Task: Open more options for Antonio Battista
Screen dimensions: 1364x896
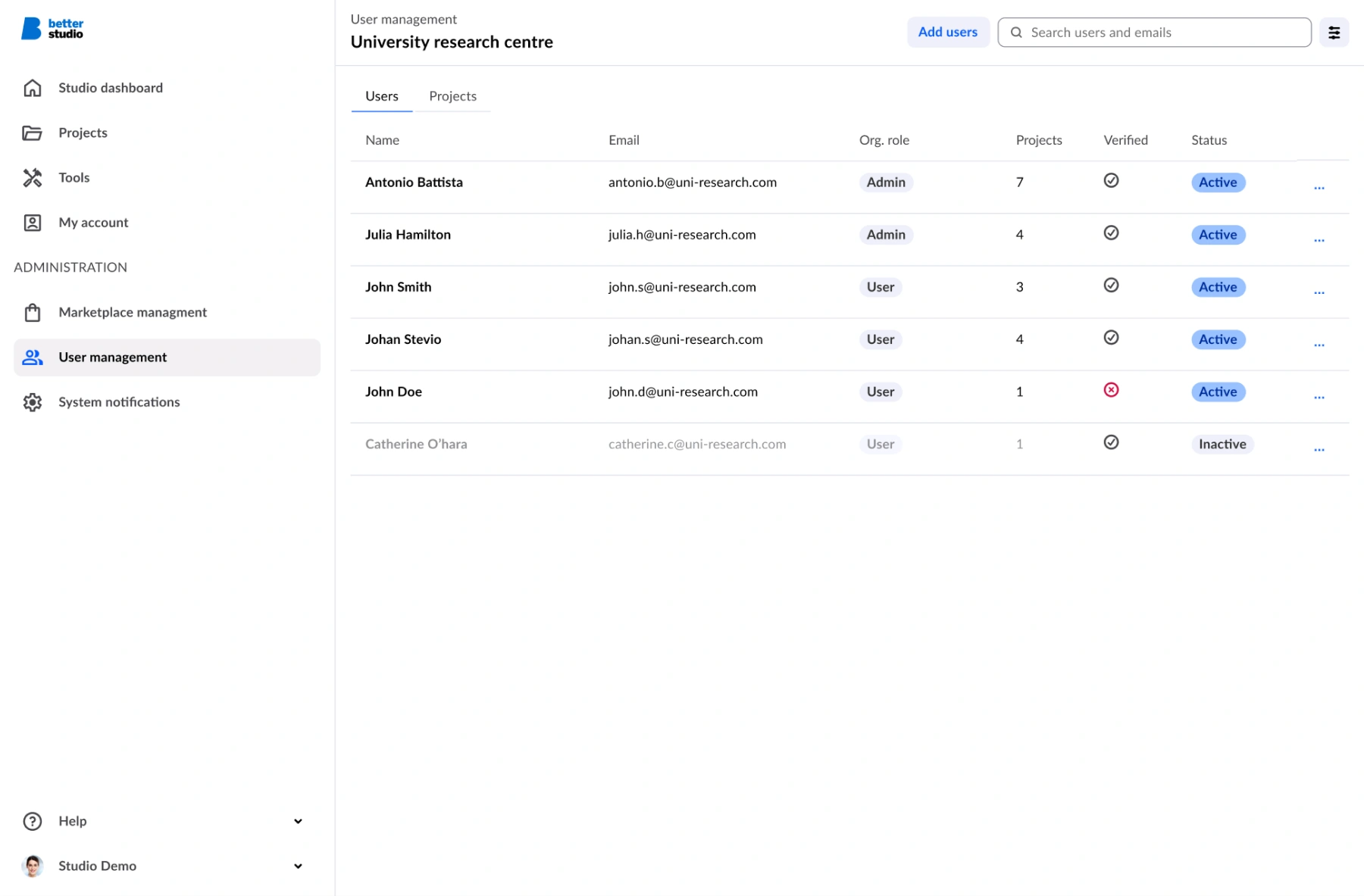Action: 1319,188
